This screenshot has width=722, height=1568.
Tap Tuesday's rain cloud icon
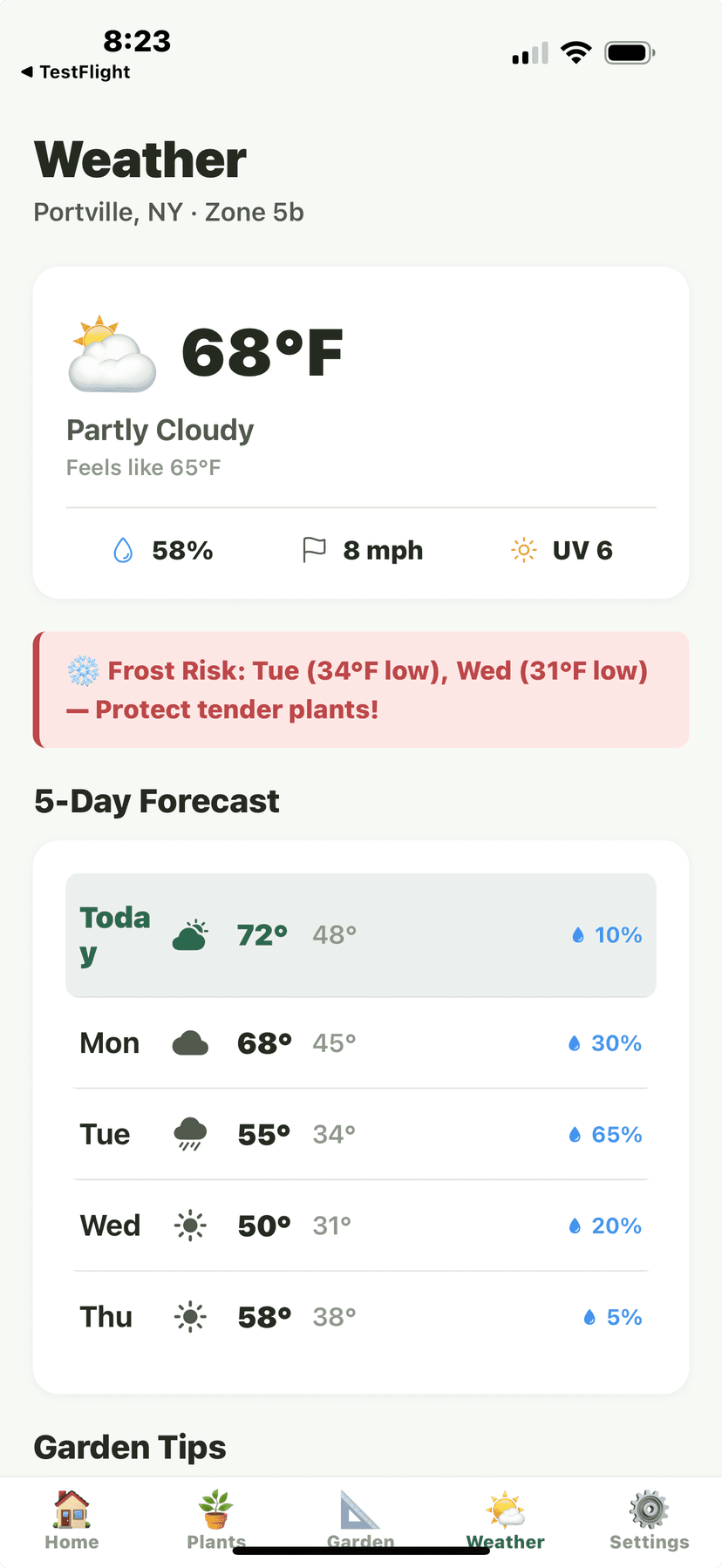pyautogui.click(x=190, y=1134)
